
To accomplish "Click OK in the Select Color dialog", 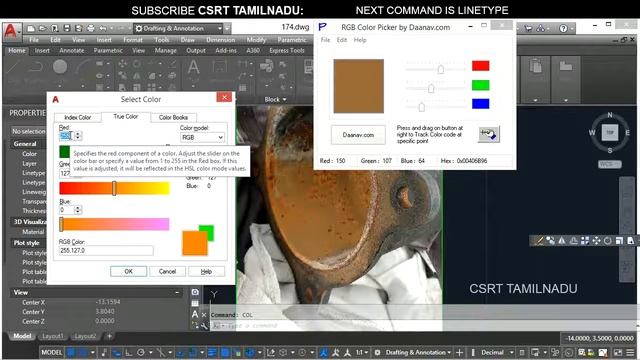I will (129, 271).
